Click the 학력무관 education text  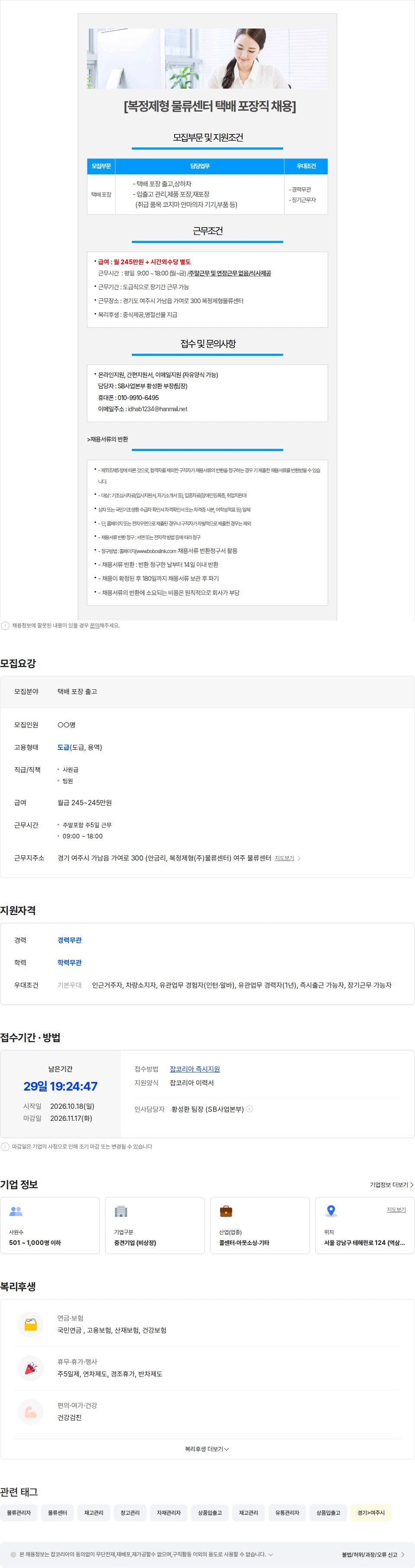(69, 962)
